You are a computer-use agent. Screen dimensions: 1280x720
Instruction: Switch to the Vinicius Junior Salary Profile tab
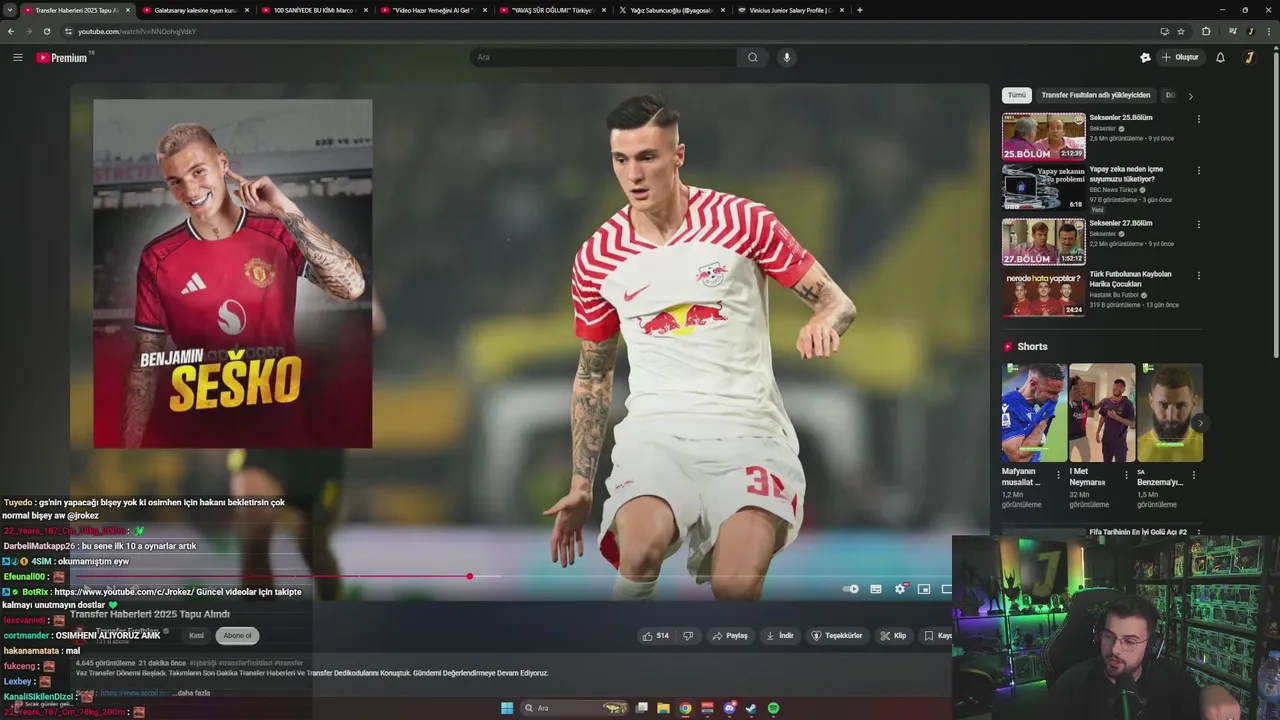pyautogui.click(x=789, y=10)
